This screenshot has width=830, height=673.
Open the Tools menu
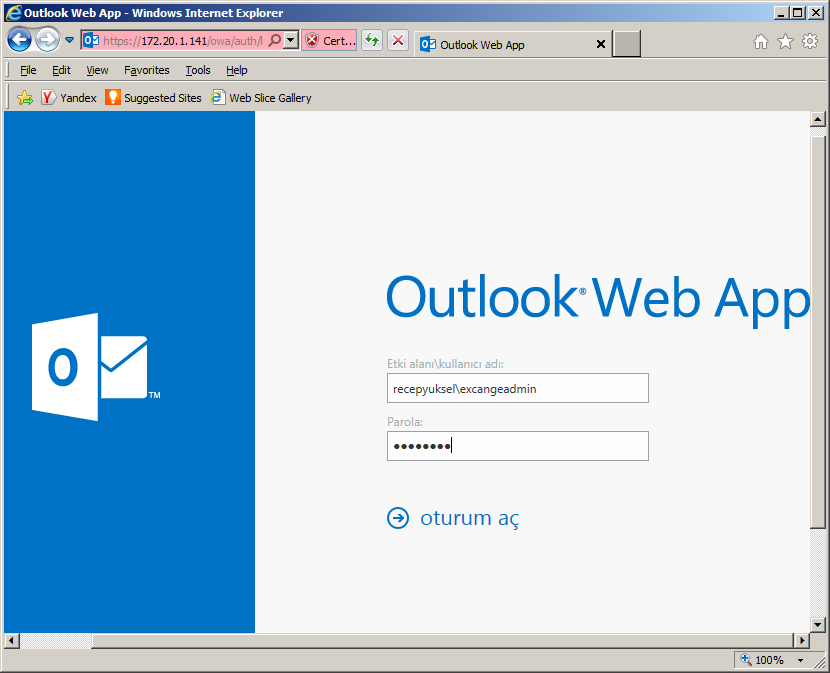tap(198, 70)
